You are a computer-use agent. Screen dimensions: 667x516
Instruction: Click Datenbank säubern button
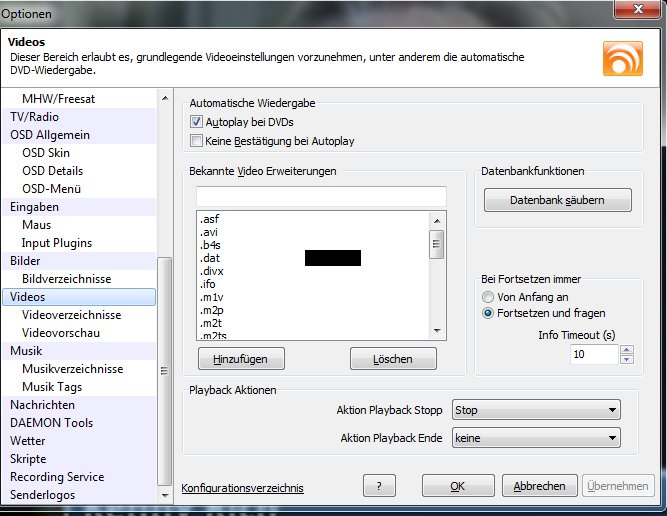pyautogui.click(x=557, y=200)
